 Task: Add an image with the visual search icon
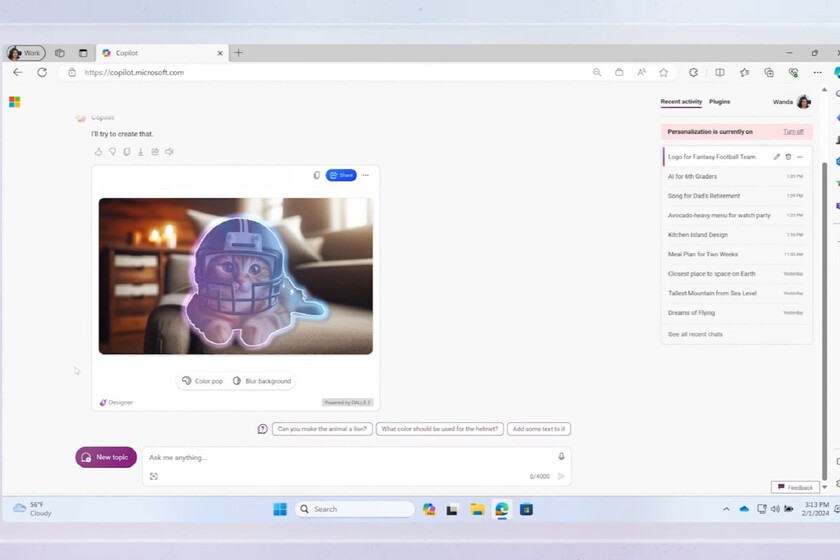(x=154, y=476)
